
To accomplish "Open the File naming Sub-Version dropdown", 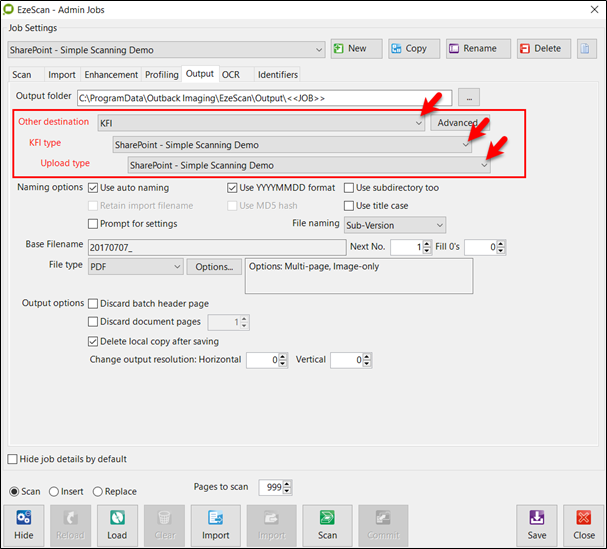I will pyautogui.click(x=440, y=226).
